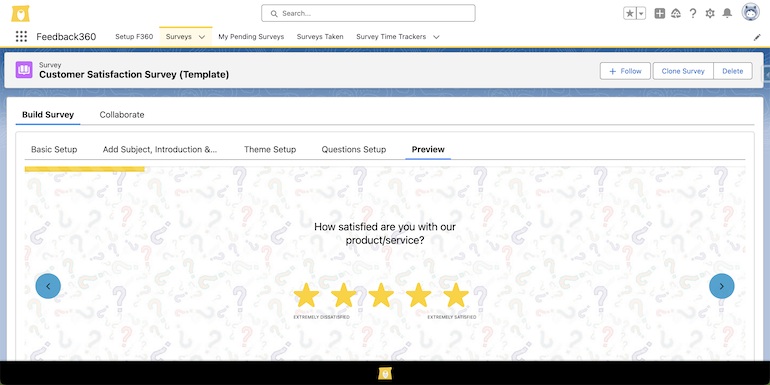Select the fourth star rating
Image resolution: width=770 pixels, height=385 pixels.
click(x=418, y=295)
